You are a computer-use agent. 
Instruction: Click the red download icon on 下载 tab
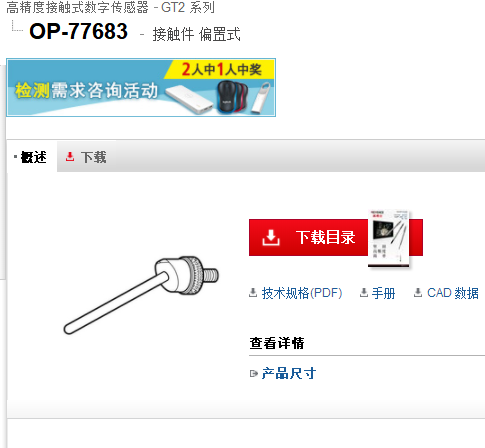coord(70,156)
